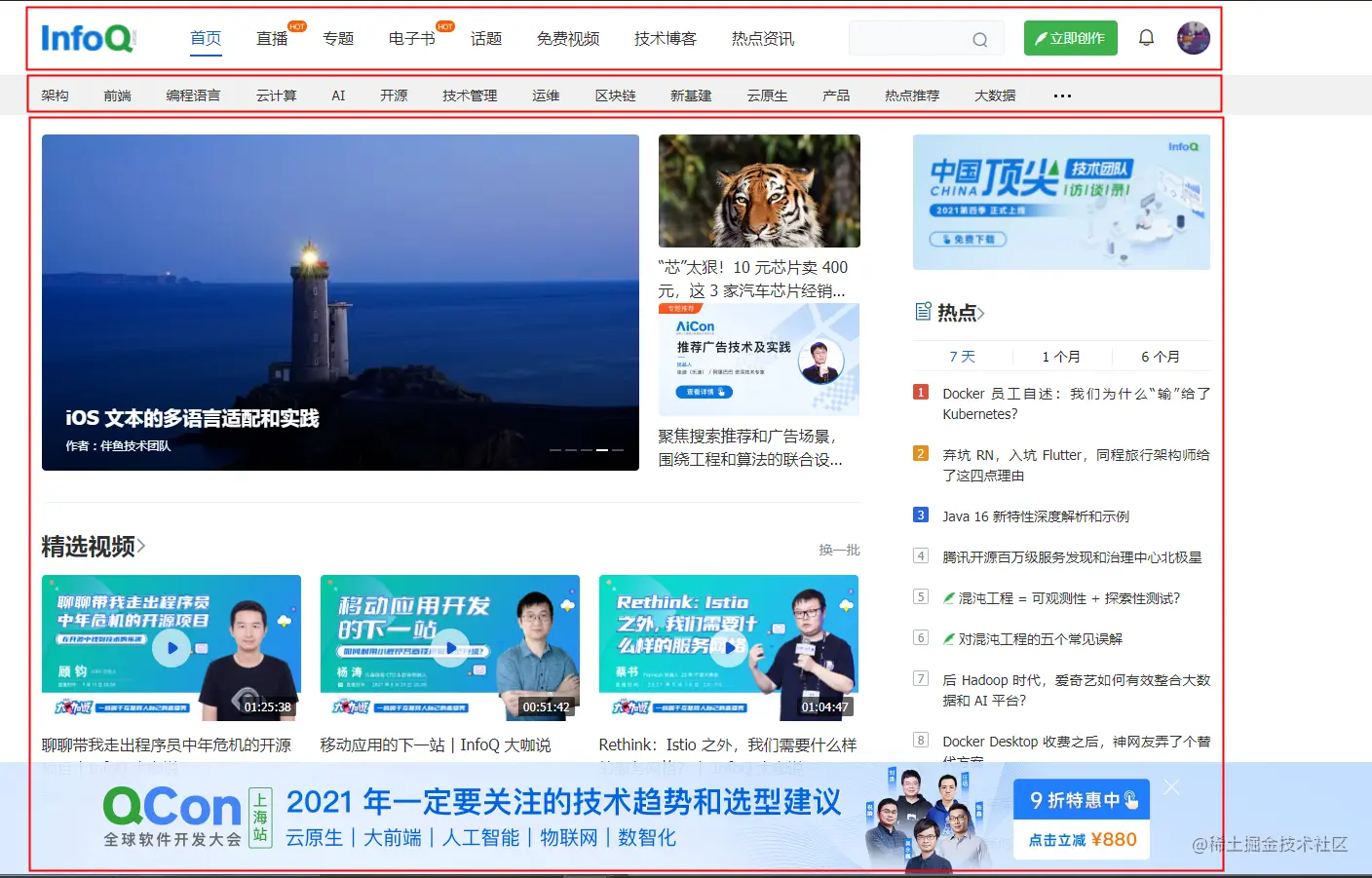Open the 中国顶尖技术团队 sidebar banner
The width and height of the screenshot is (1372, 878).
[x=1061, y=202]
